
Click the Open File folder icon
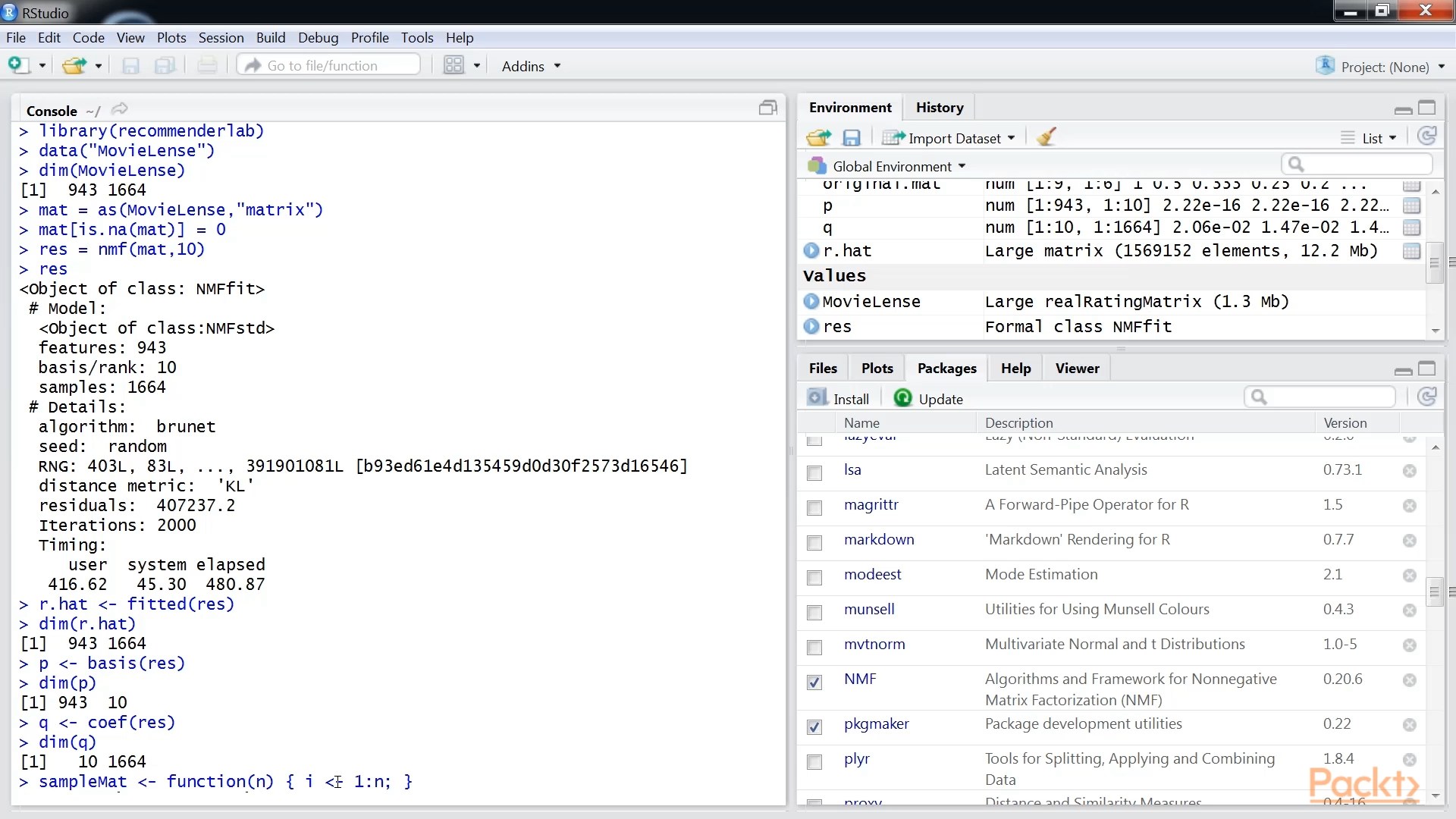[74, 66]
